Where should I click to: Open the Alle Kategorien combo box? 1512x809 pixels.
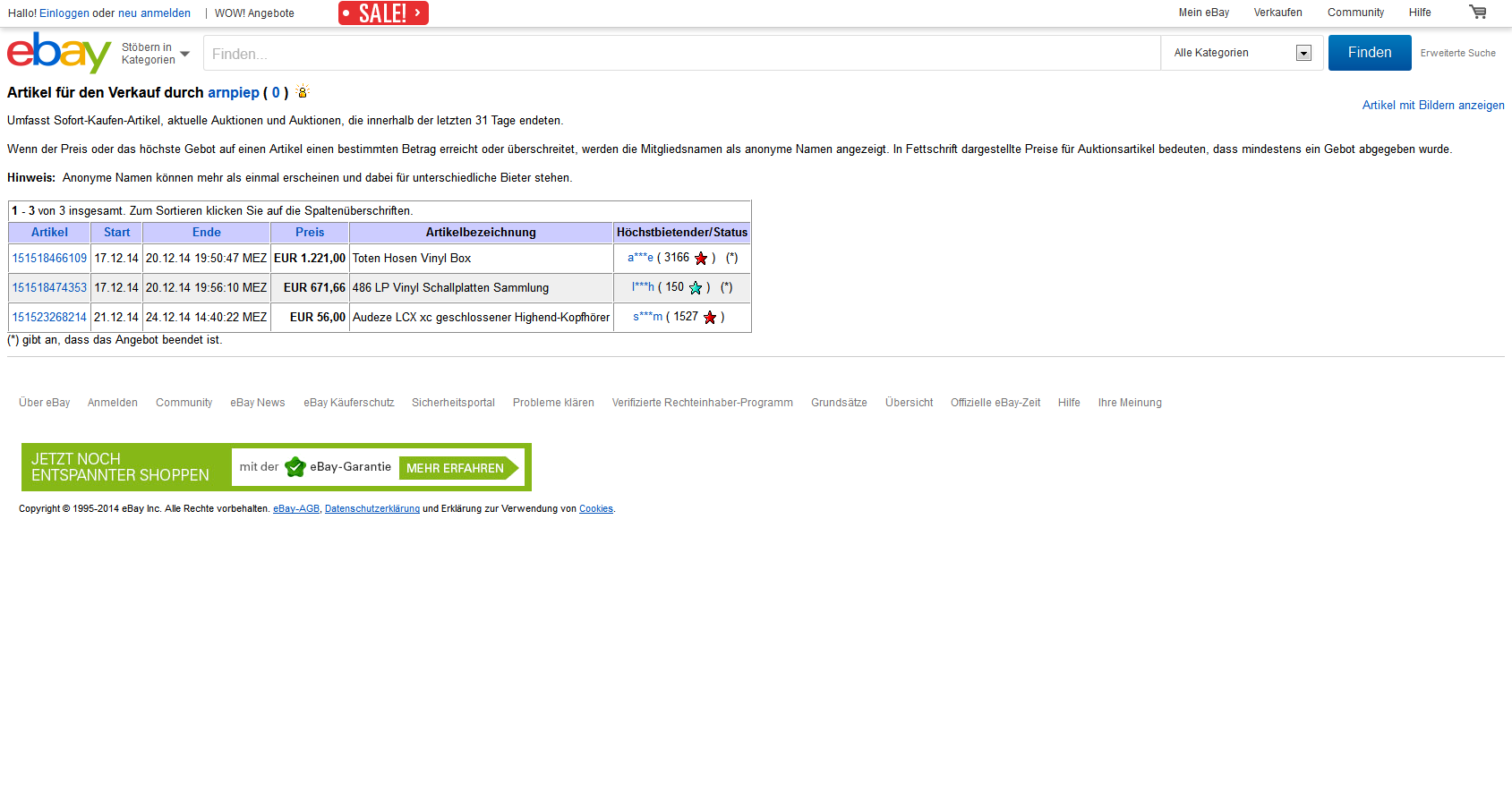point(1242,53)
